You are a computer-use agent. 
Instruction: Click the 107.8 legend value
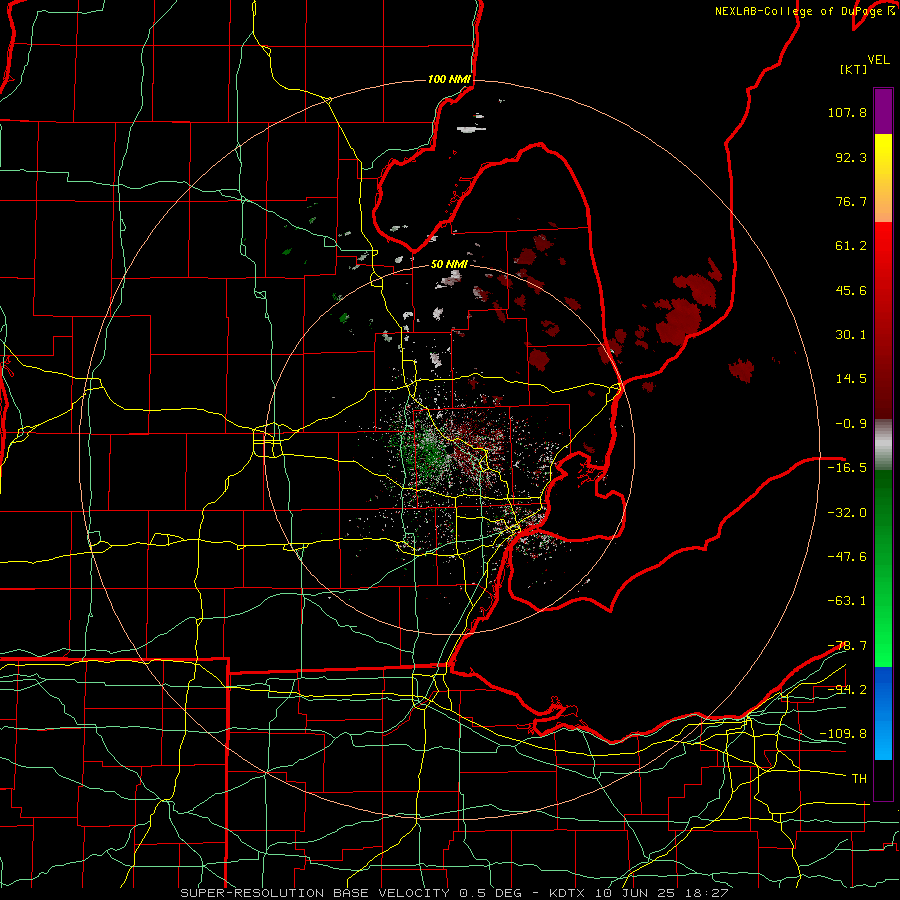pos(847,112)
